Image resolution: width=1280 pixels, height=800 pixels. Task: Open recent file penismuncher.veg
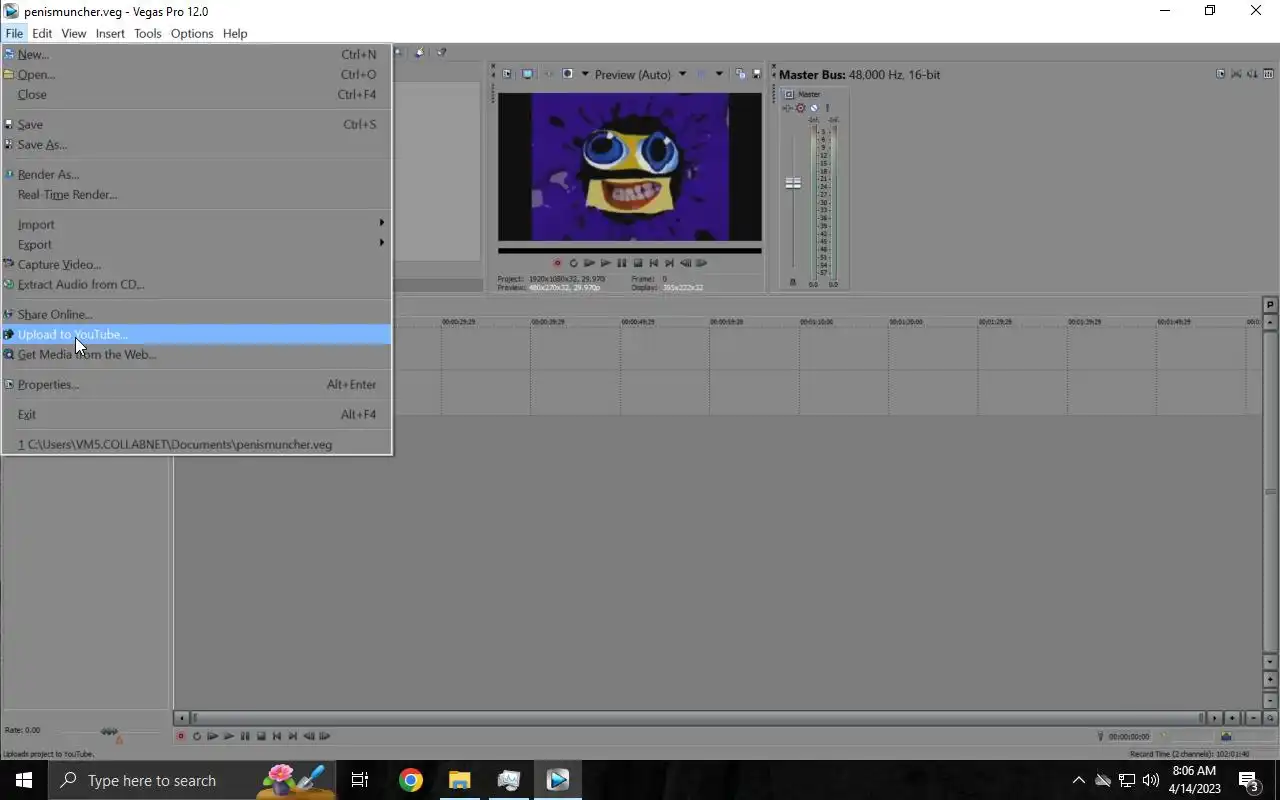coord(196,444)
